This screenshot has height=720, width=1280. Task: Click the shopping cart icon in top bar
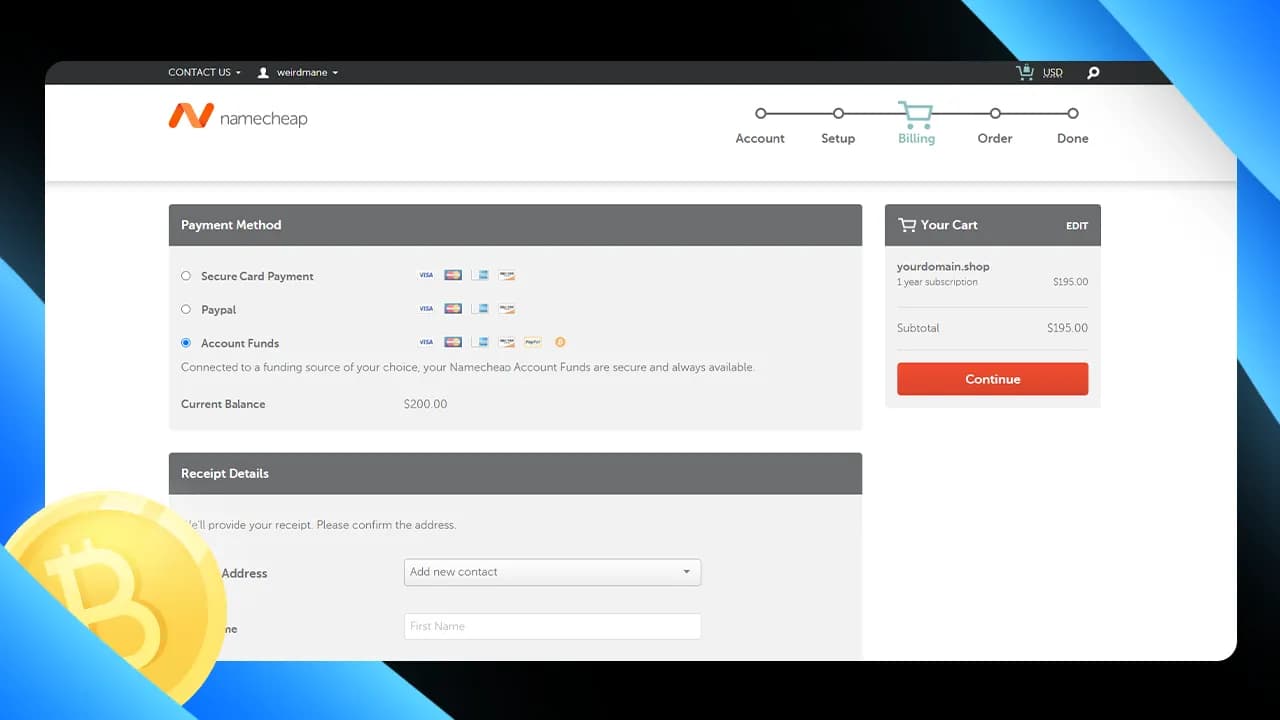coord(1024,72)
